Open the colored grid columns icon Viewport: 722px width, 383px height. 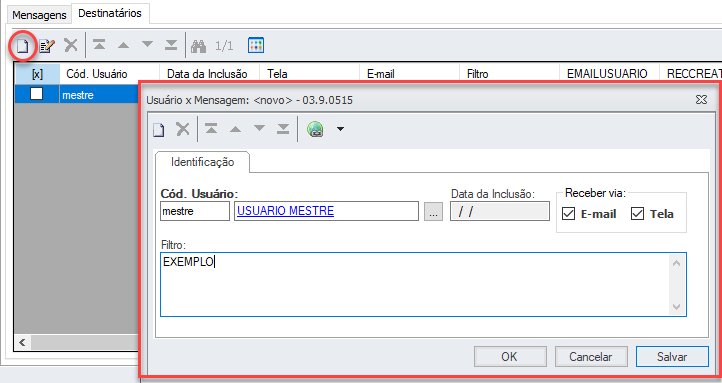coord(256,45)
